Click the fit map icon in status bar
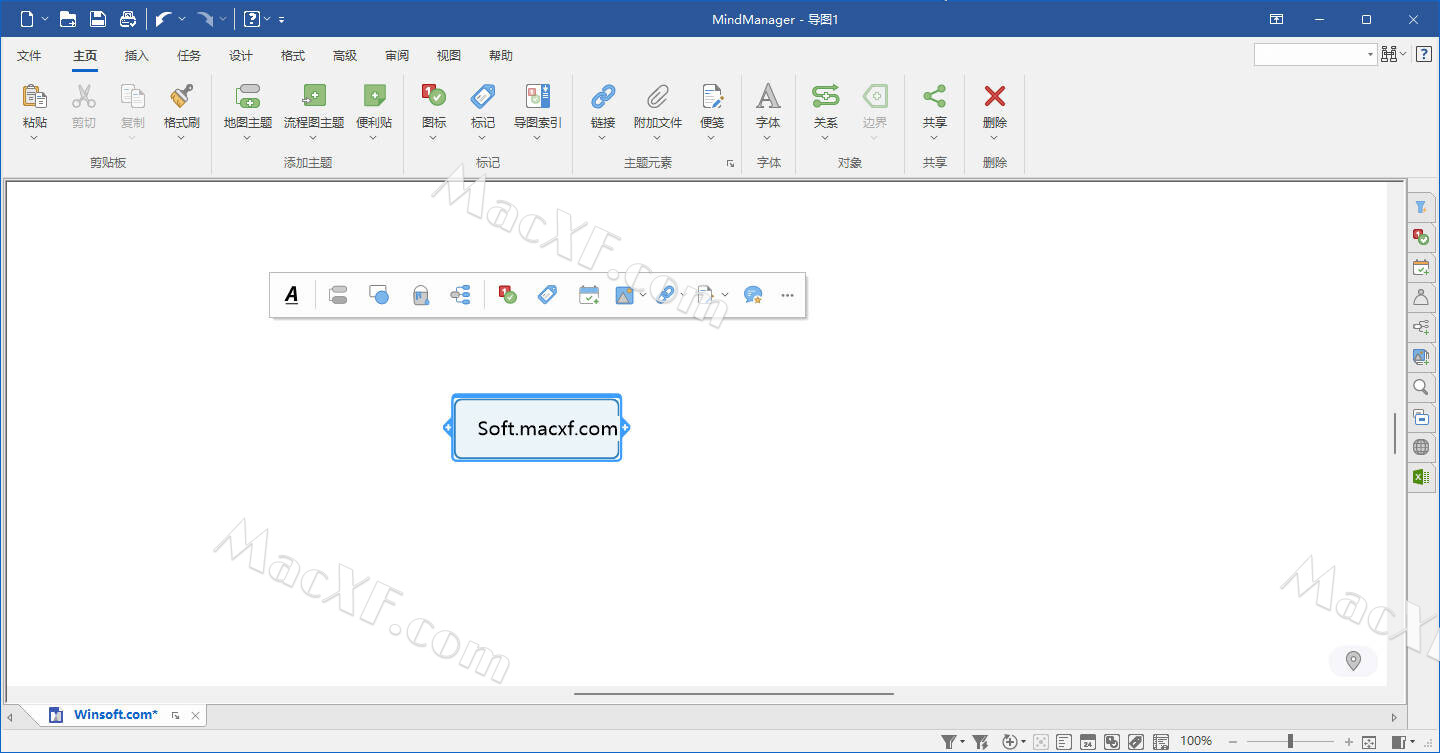Image resolution: width=1440 pixels, height=753 pixels. (x=1369, y=742)
